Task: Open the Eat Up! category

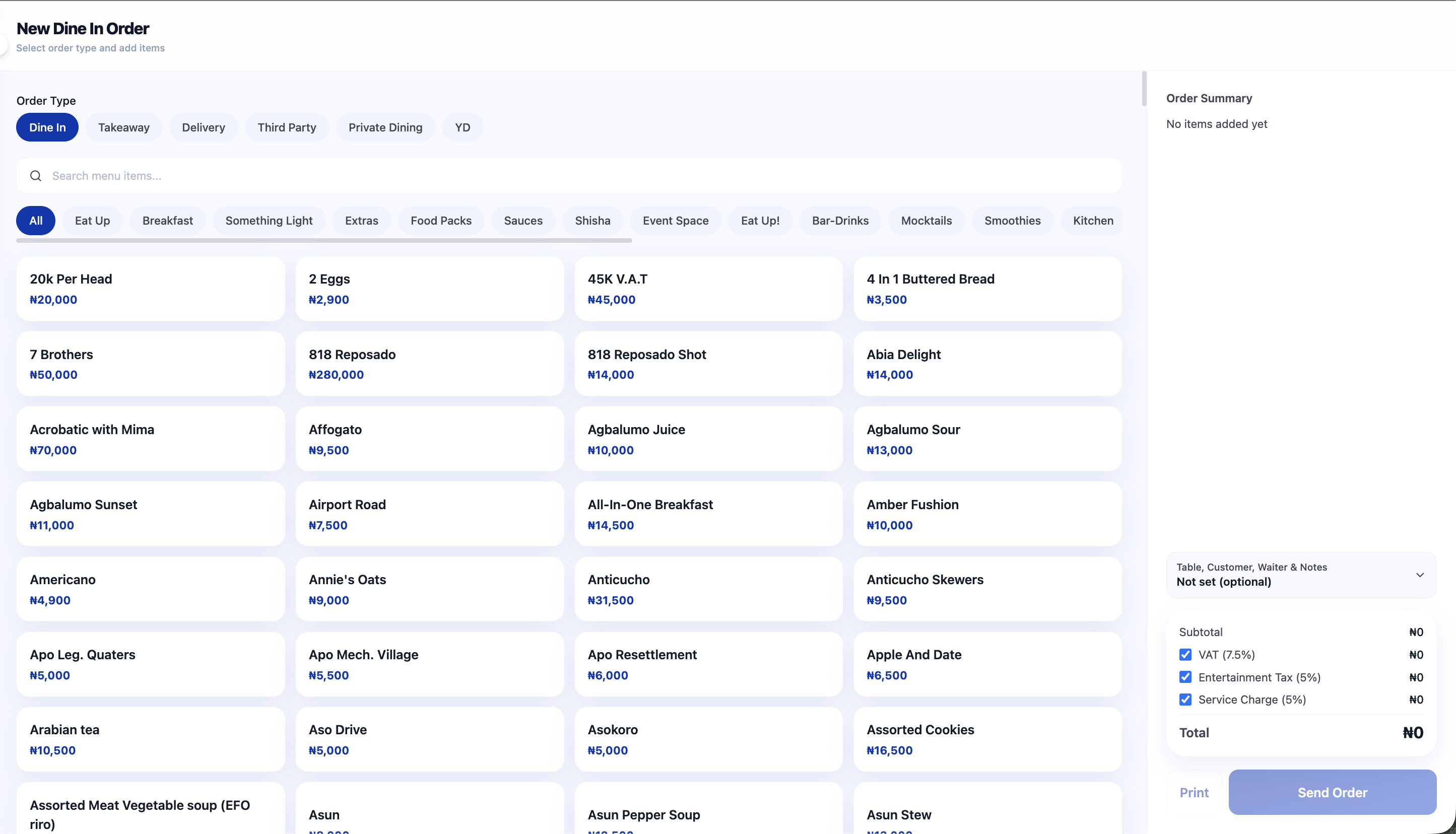Action: (760, 221)
